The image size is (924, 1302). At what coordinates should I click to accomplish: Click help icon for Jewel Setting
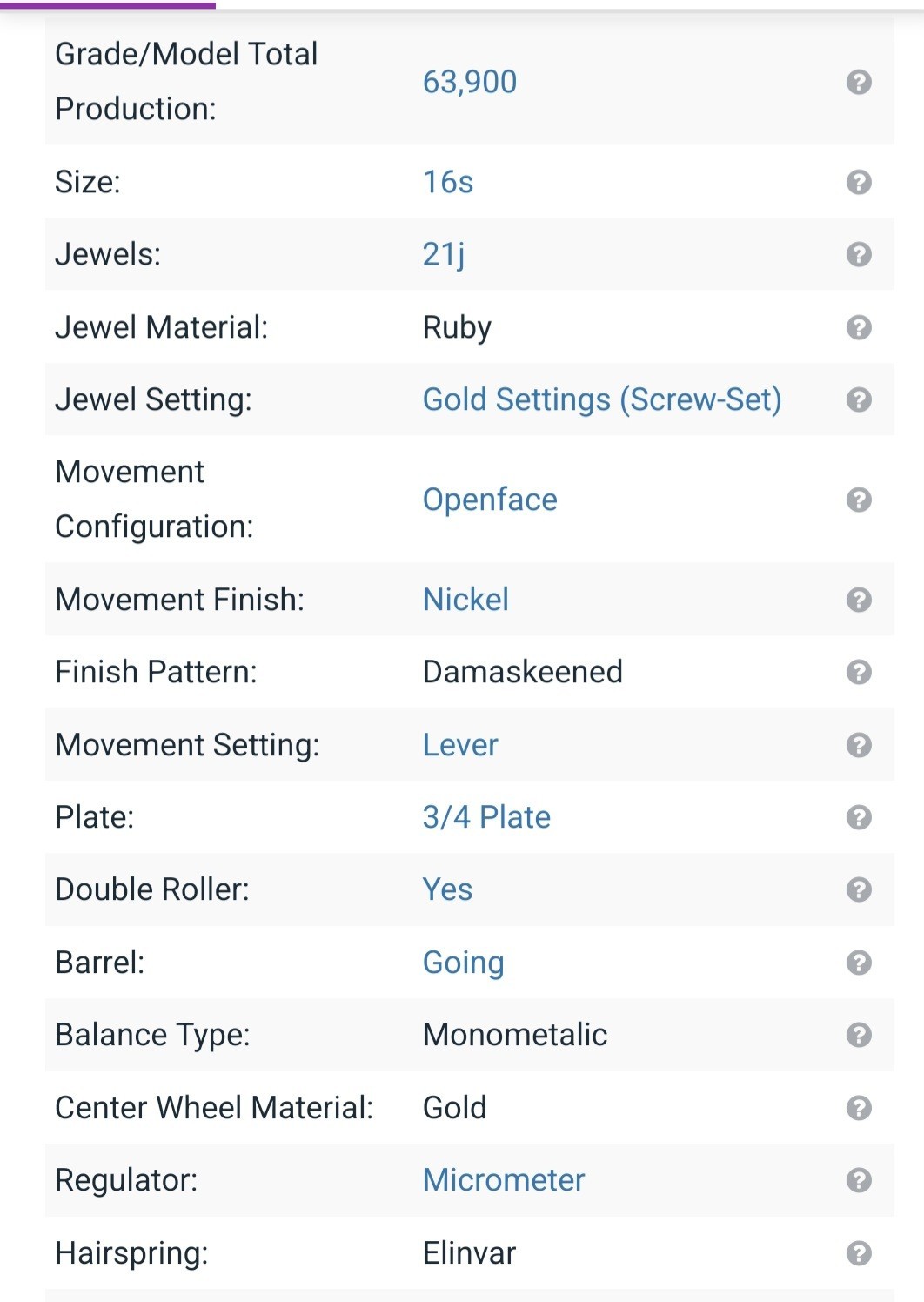point(859,399)
